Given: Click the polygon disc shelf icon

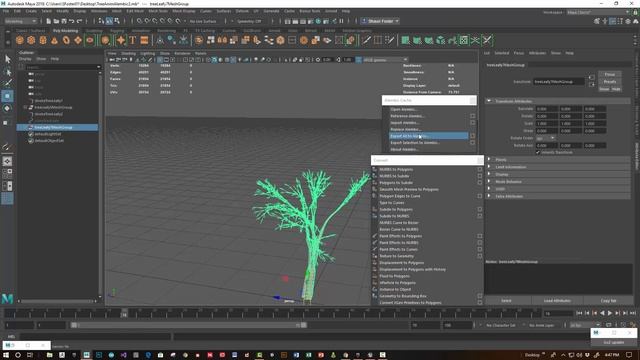Looking at the screenshot, I should point(90,40).
